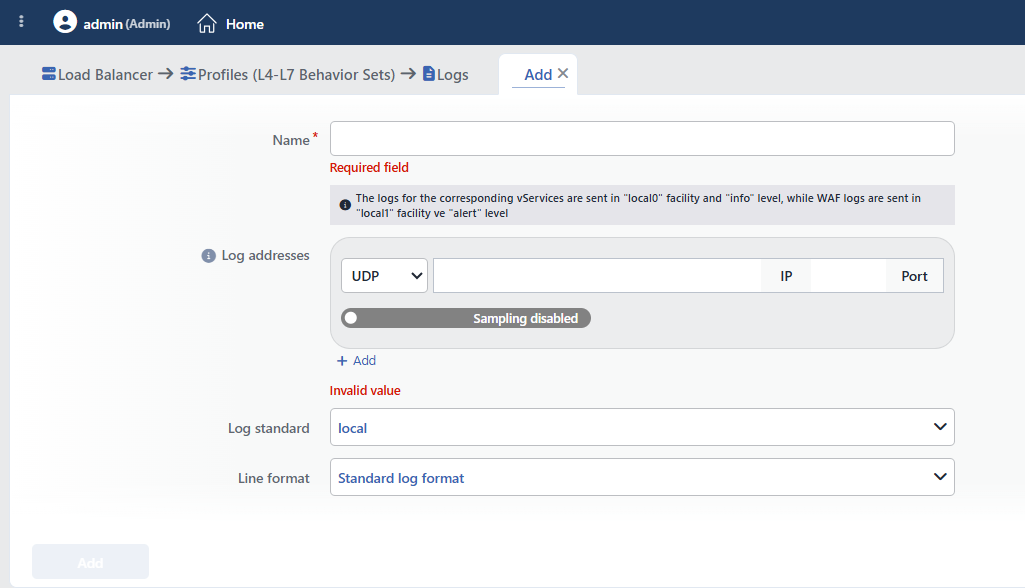Select the Add tab
1025x588 pixels.
point(538,75)
